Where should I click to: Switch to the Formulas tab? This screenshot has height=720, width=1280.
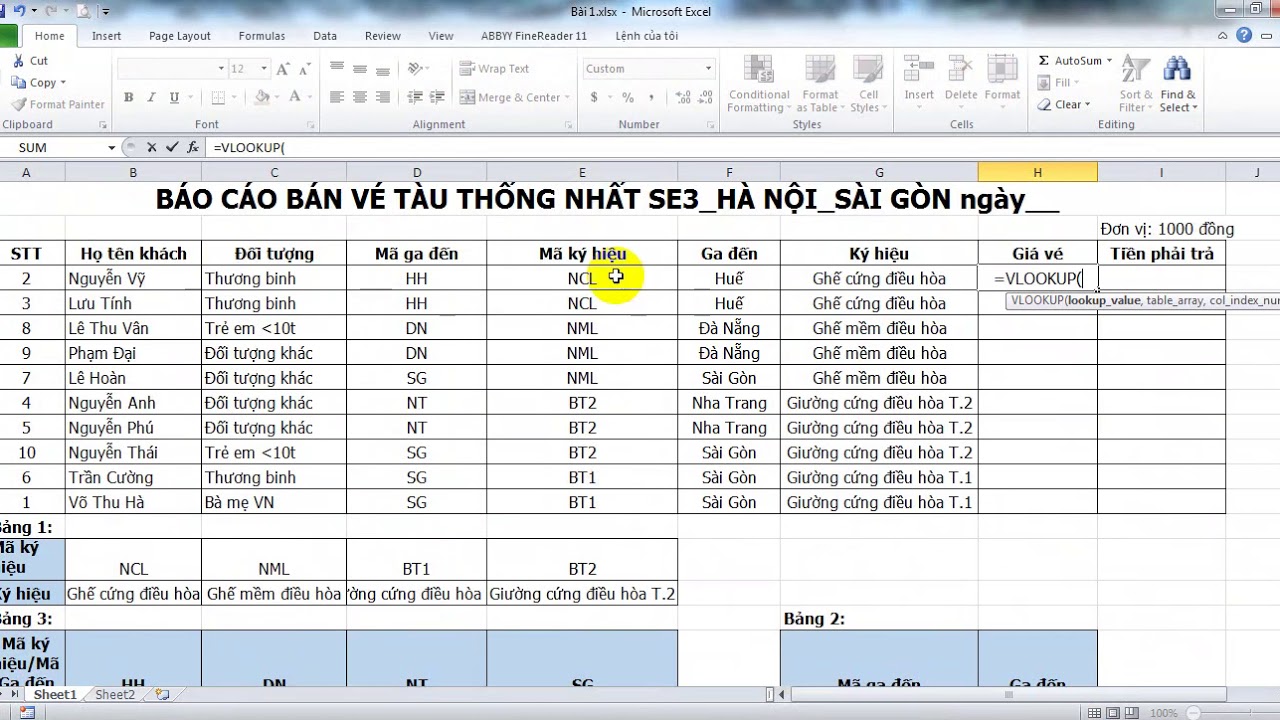click(x=262, y=36)
